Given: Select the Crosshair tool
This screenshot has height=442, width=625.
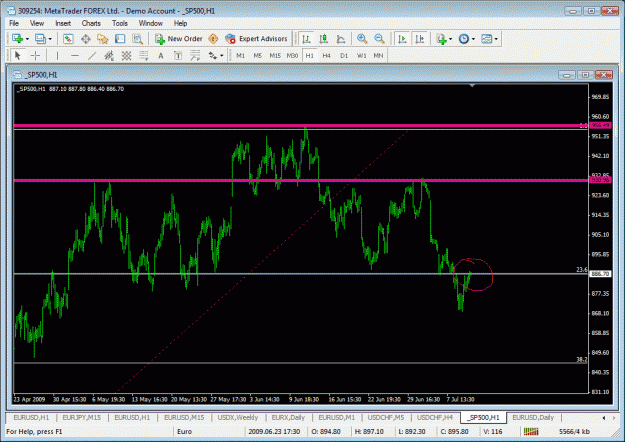Looking at the screenshot, I should pos(35,55).
